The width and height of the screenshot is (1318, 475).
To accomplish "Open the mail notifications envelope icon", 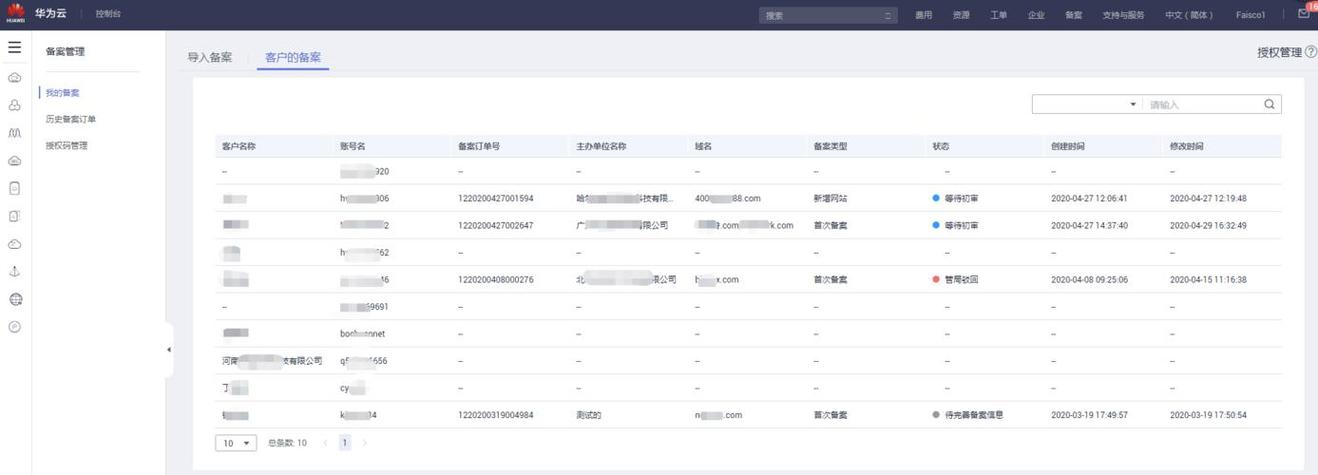I will point(1303,14).
